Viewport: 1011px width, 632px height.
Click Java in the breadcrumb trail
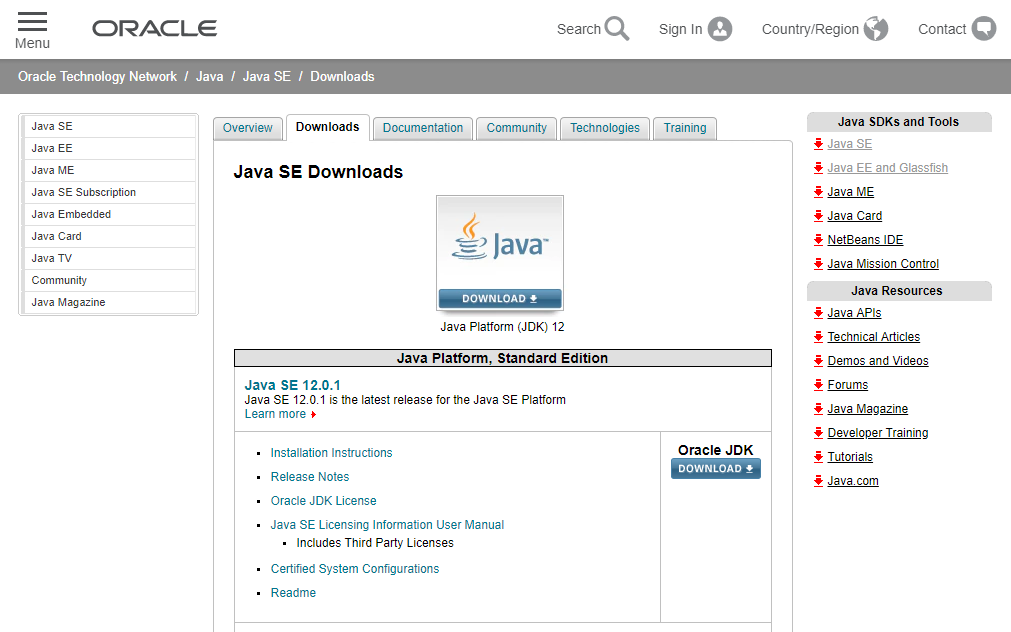(x=209, y=76)
